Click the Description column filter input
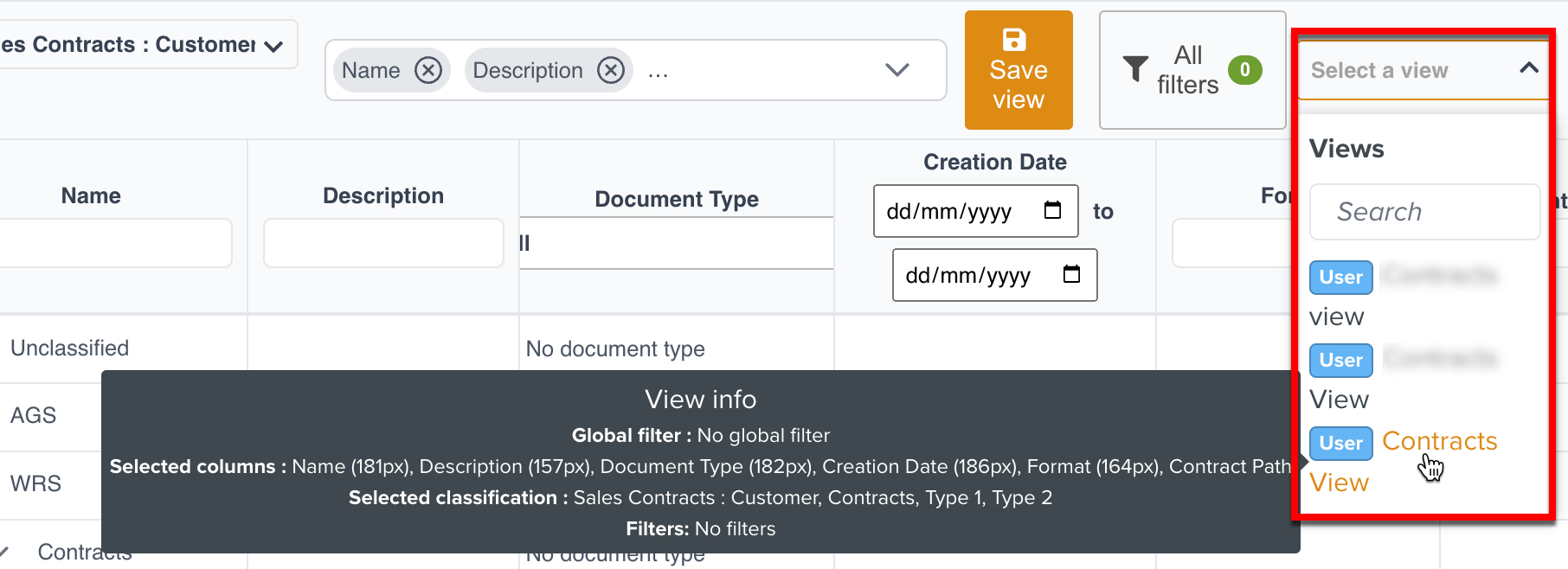Image resolution: width=1568 pixels, height=569 pixels. point(383,243)
